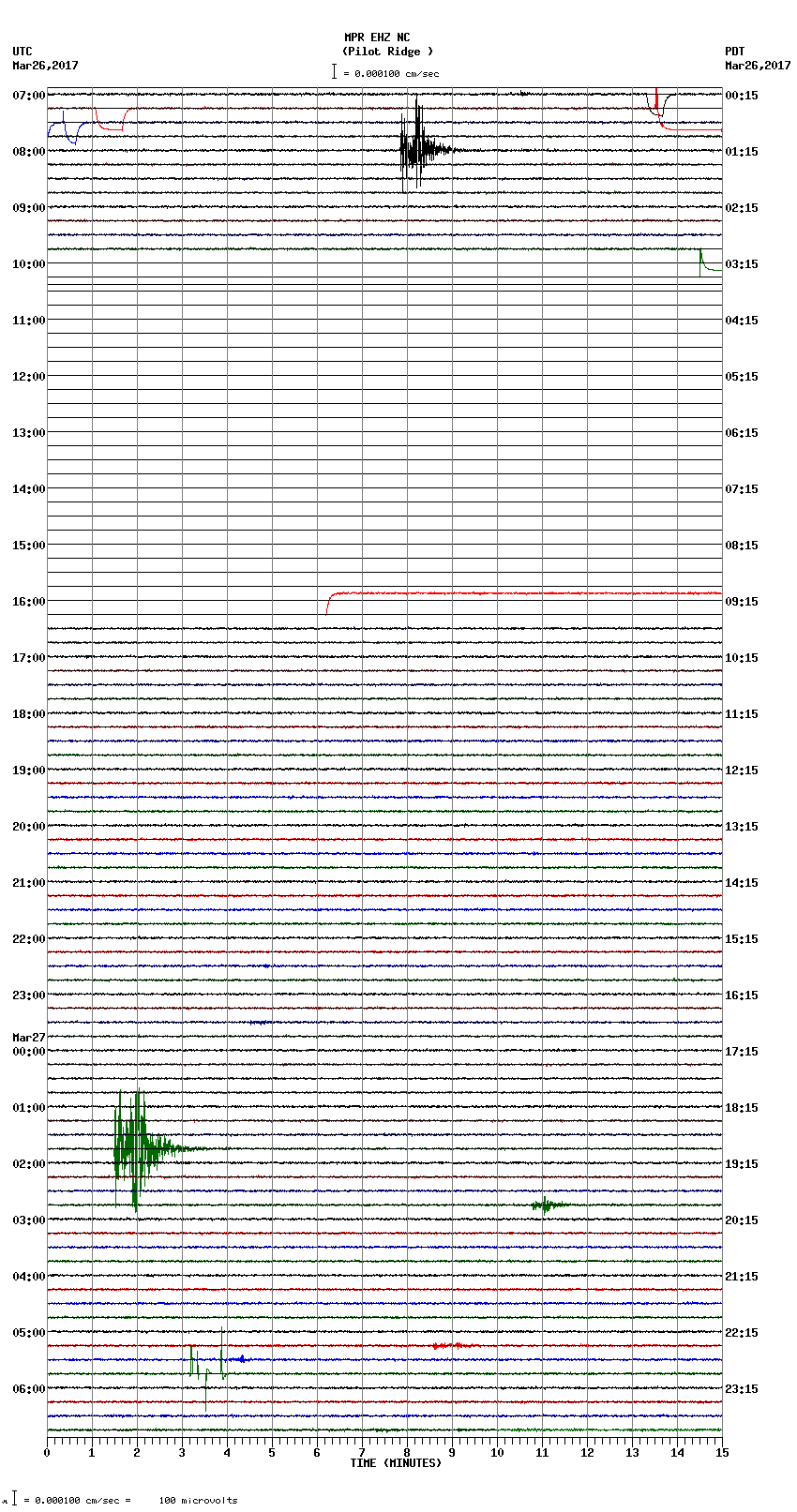This screenshot has width=797, height=1512.
Task: Select the 01:00 UTC time label
Action: pos(29,1108)
